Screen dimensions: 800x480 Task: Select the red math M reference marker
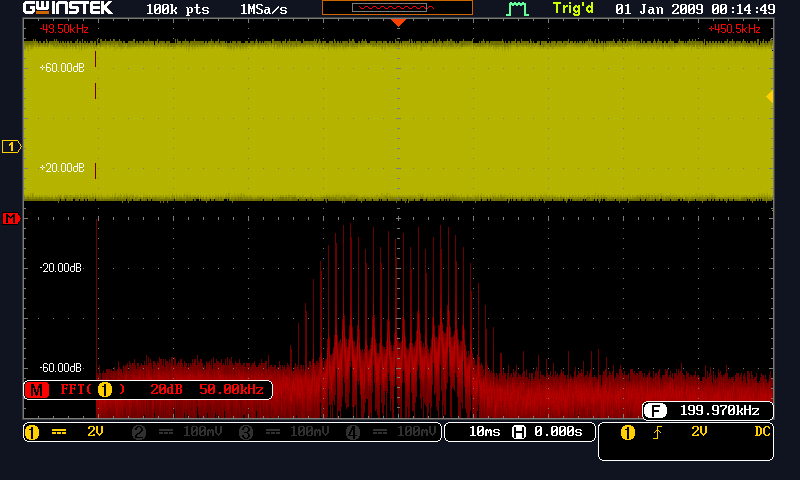coord(11,218)
